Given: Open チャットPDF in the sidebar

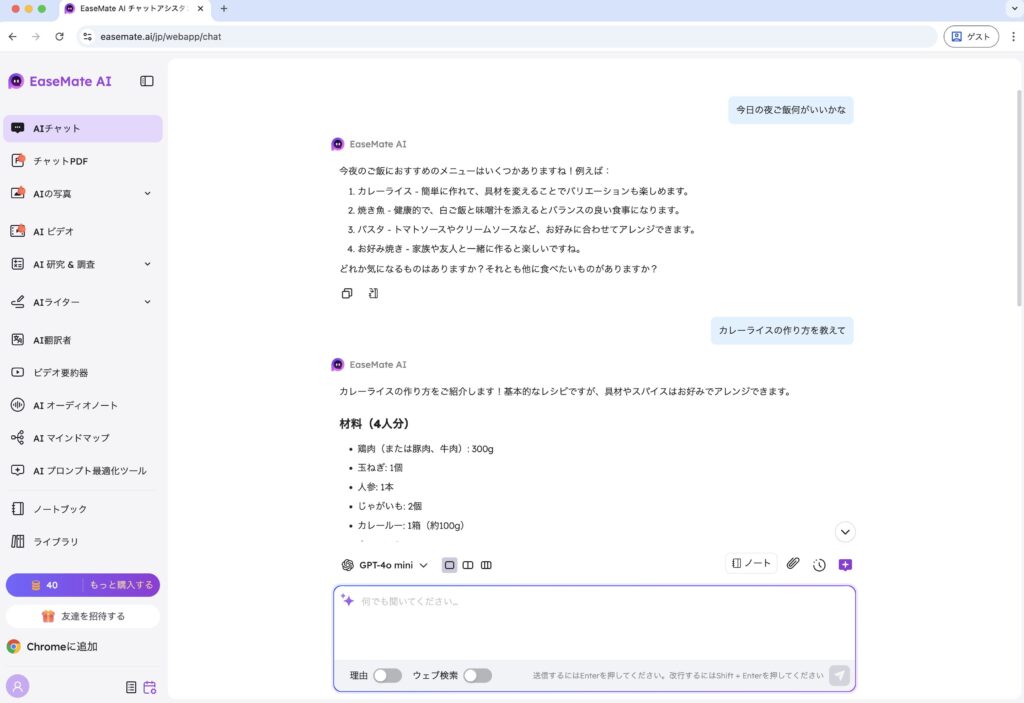Looking at the screenshot, I should pos(60,161).
